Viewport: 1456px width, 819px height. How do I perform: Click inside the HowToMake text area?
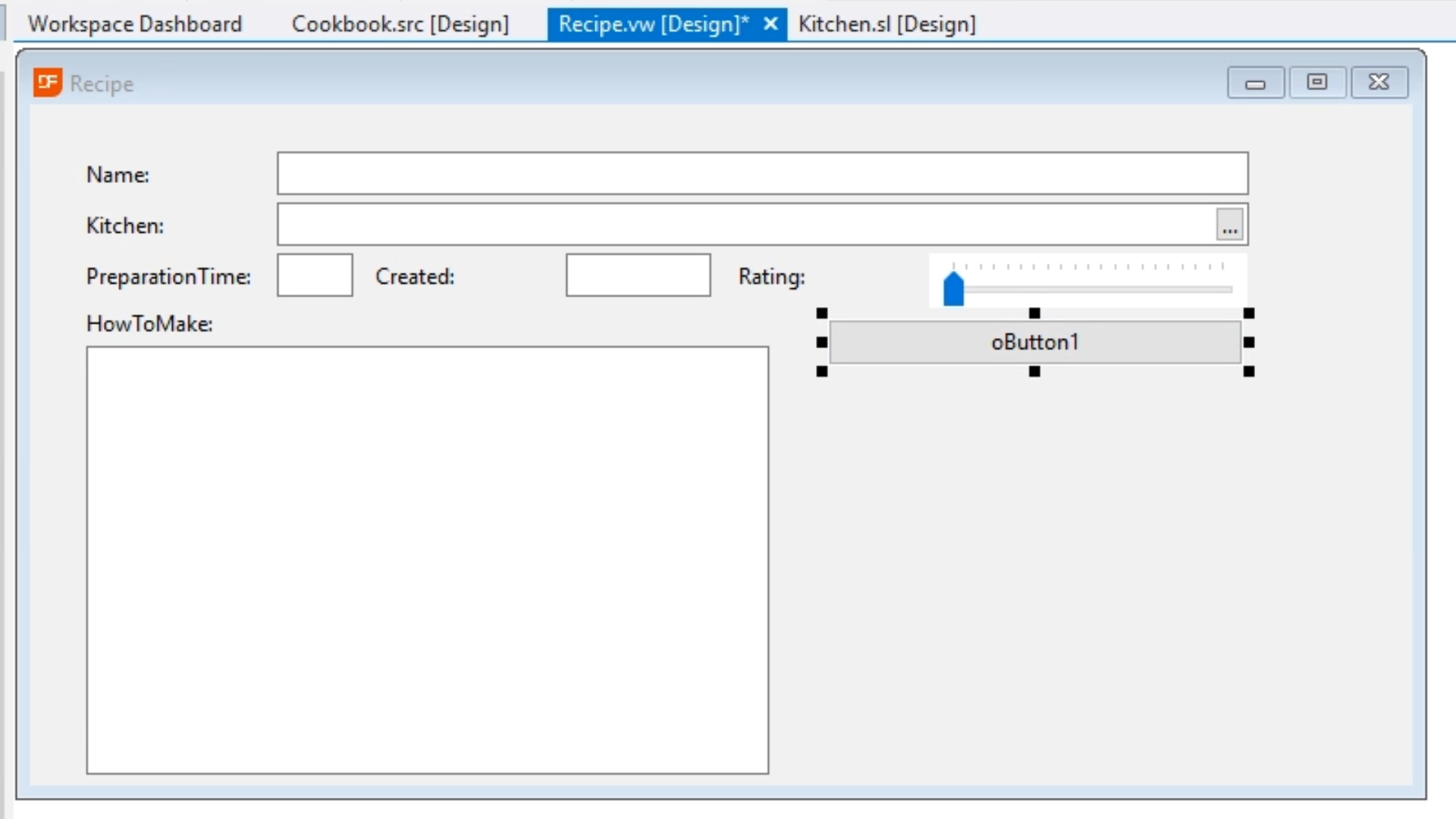pyautogui.click(x=427, y=560)
